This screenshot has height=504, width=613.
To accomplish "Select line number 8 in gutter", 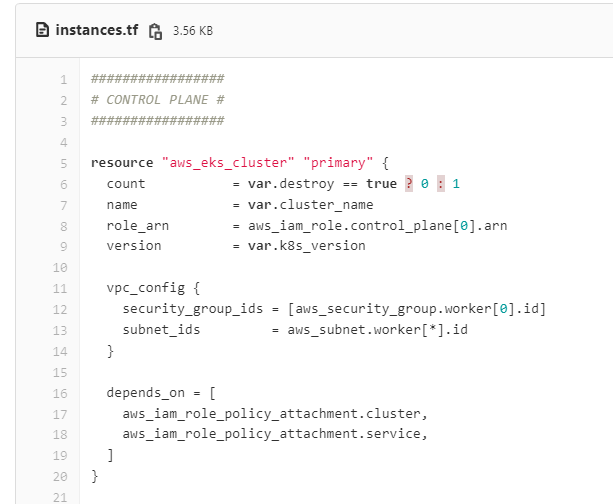I will (63, 226).
